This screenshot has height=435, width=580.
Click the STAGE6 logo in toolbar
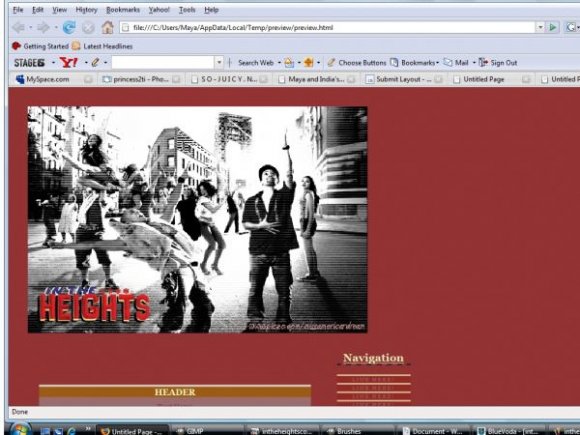[x=30, y=63]
